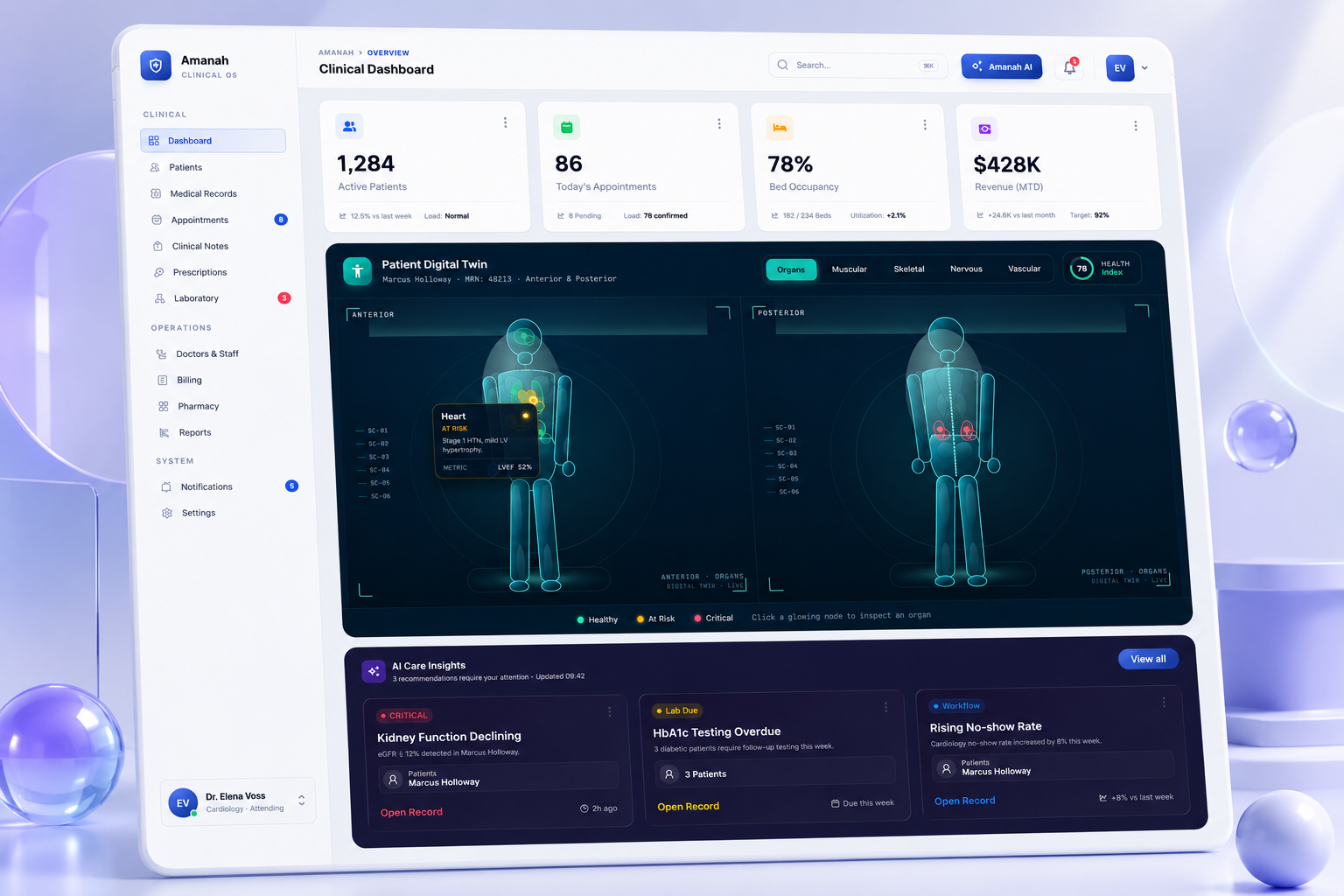The image size is (1344, 896).
Task: Switch to the Organs tab
Action: click(791, 269)
